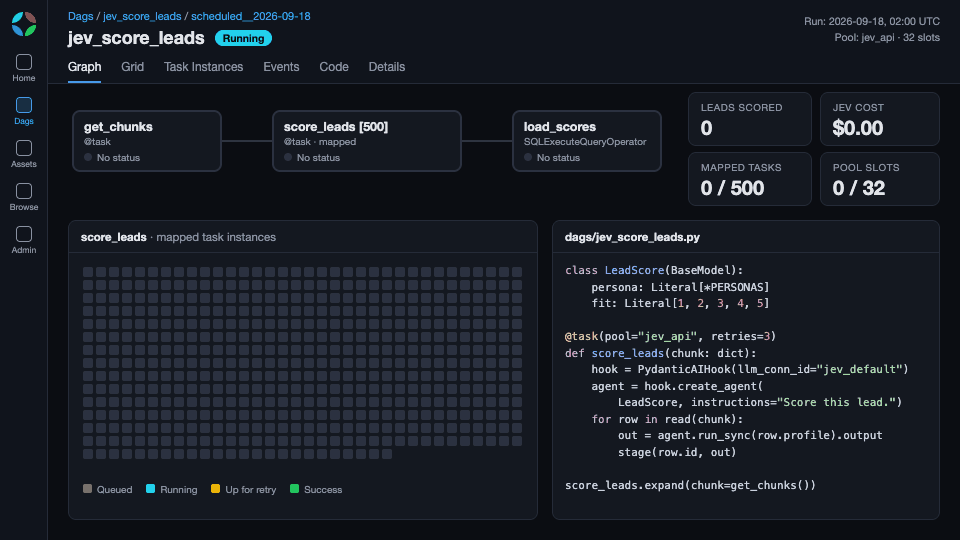The height and width of the screenshot is (540, 960).
Task: Open Assets in the sidebar
Action: [24, 154]
